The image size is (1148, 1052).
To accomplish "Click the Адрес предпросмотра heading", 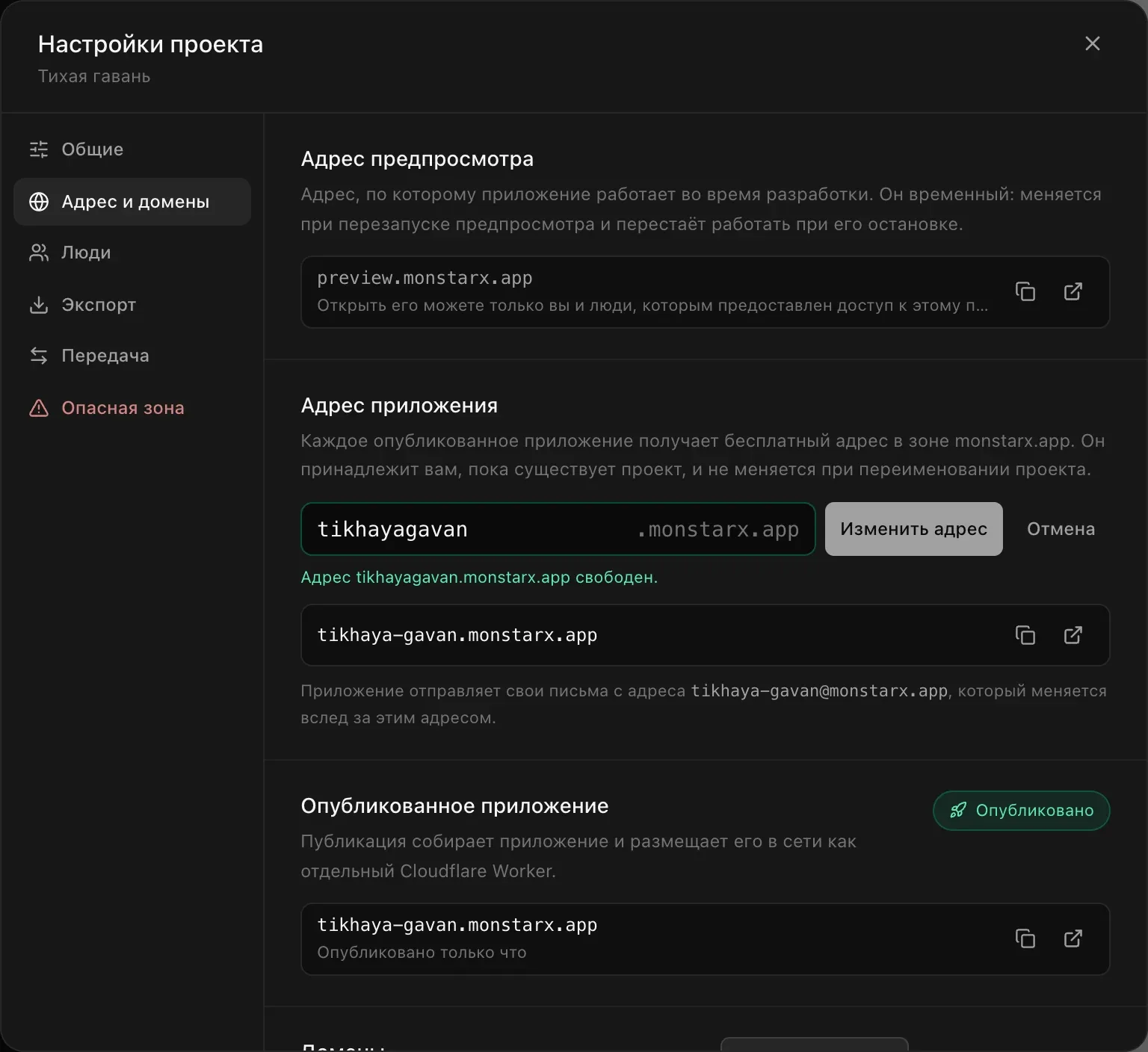I will point(417,159).
